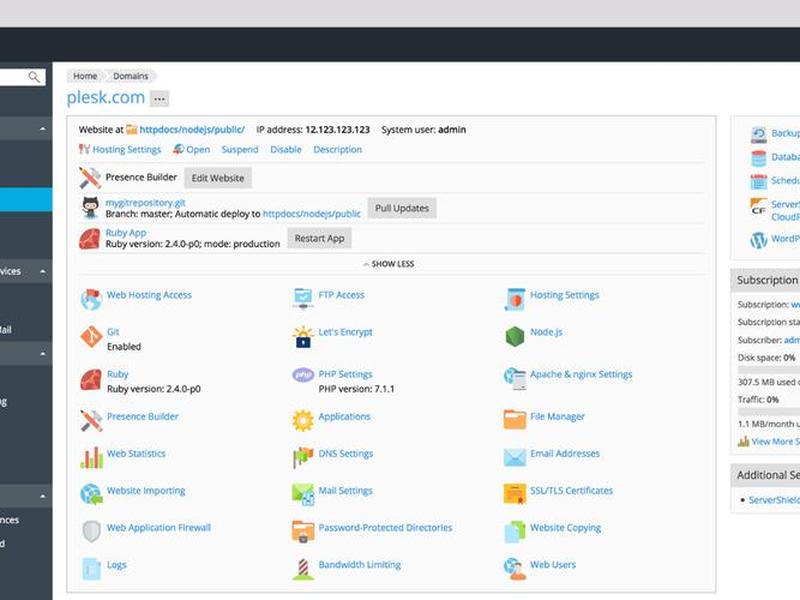Select the highlighted blue sidebar item
The width and height of the screenshot is (800, 600).
click(26, 199)
